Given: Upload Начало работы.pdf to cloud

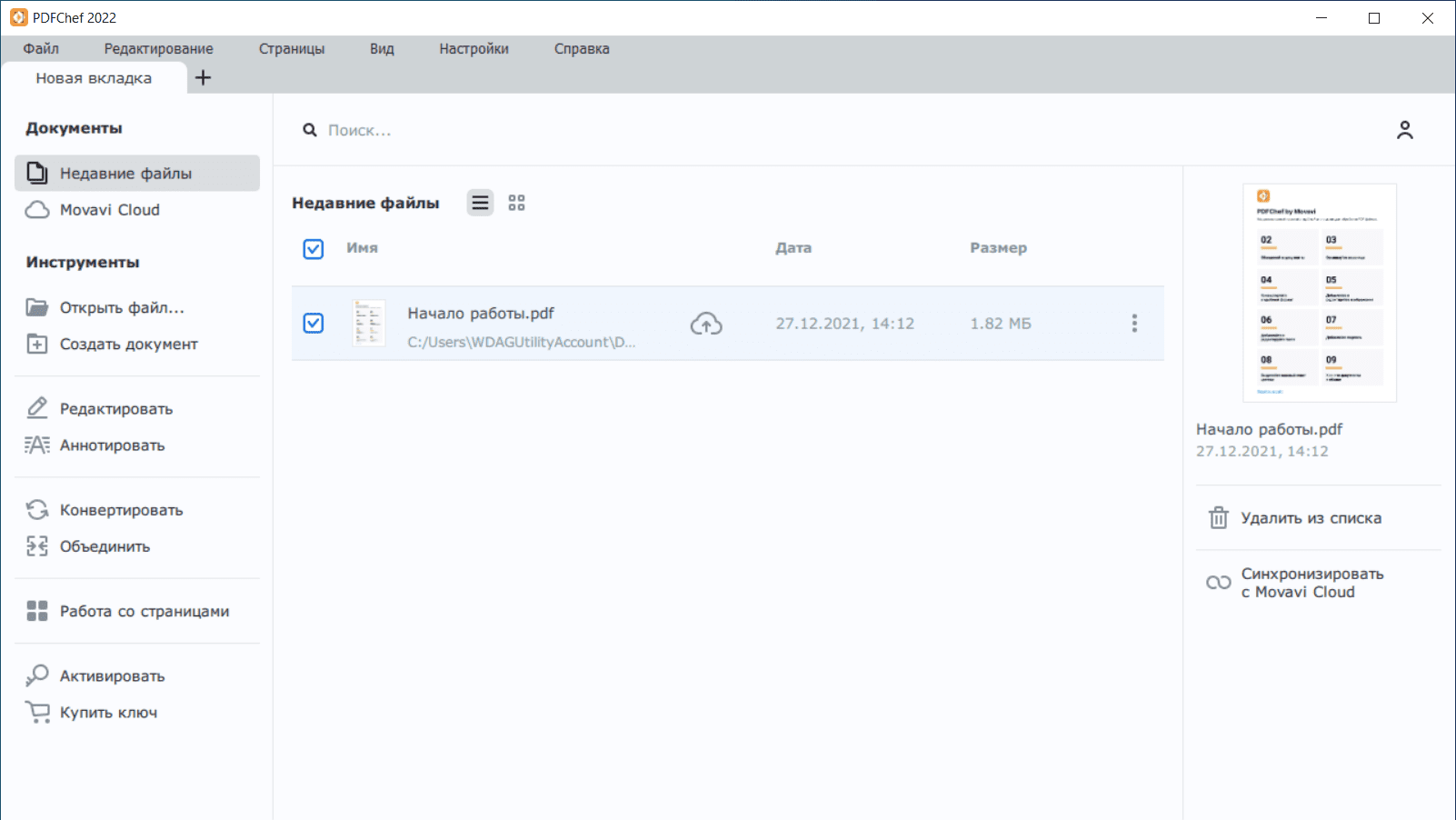Looking at the screenshot, I should [706, 324].
